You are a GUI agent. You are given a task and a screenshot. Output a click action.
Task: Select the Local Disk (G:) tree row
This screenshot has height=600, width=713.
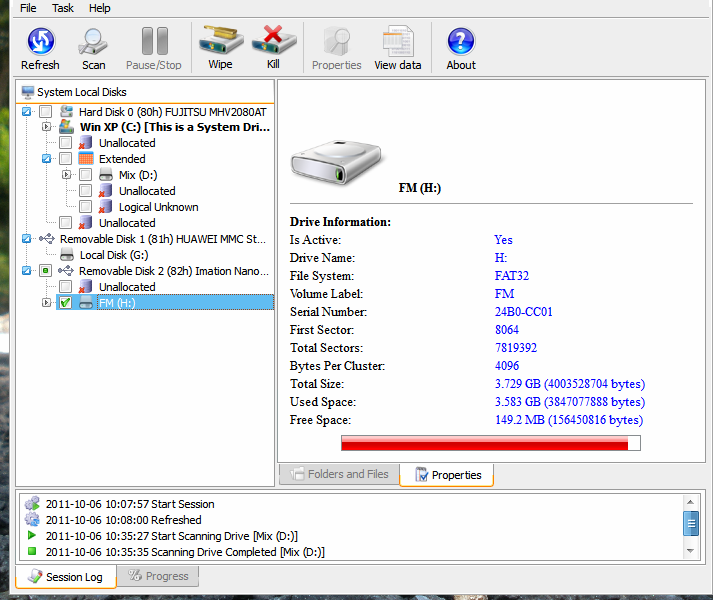114,255
